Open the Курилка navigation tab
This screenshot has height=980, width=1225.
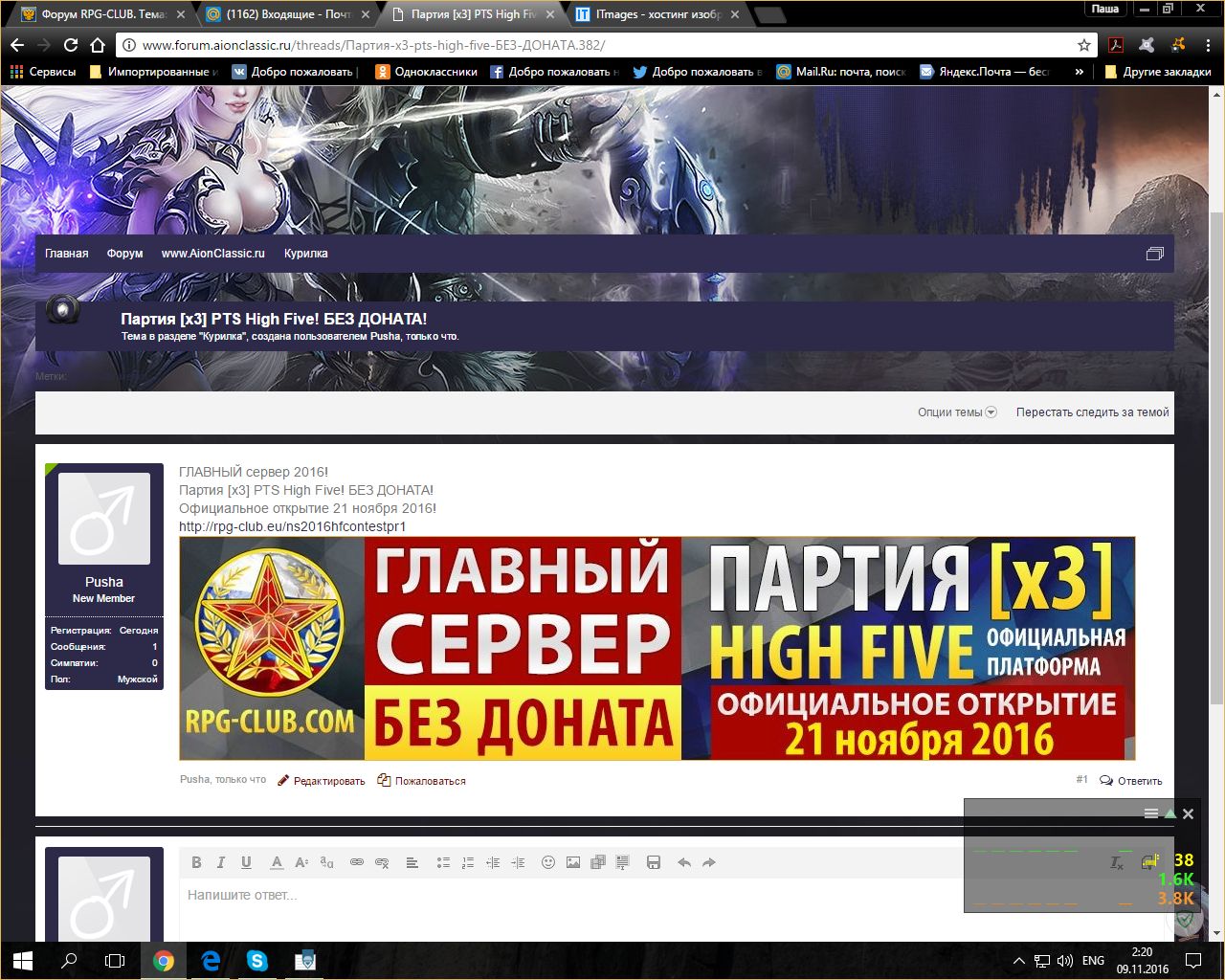point(306,254)
